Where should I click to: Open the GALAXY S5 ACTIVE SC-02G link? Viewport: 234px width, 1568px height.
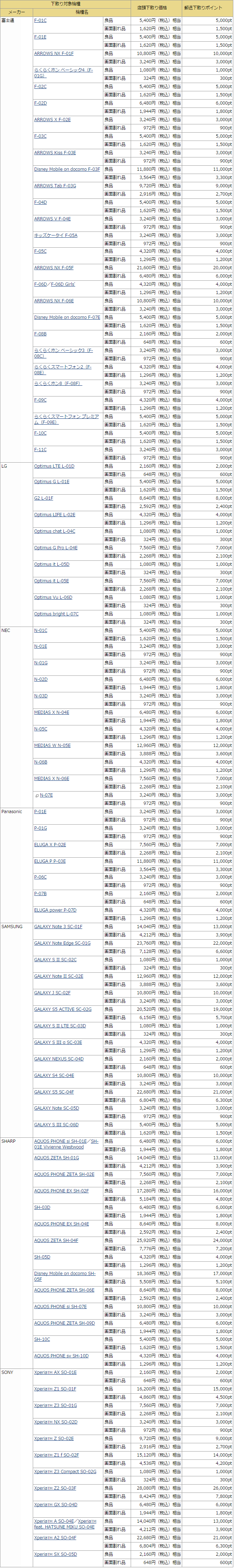point(63,1009)
